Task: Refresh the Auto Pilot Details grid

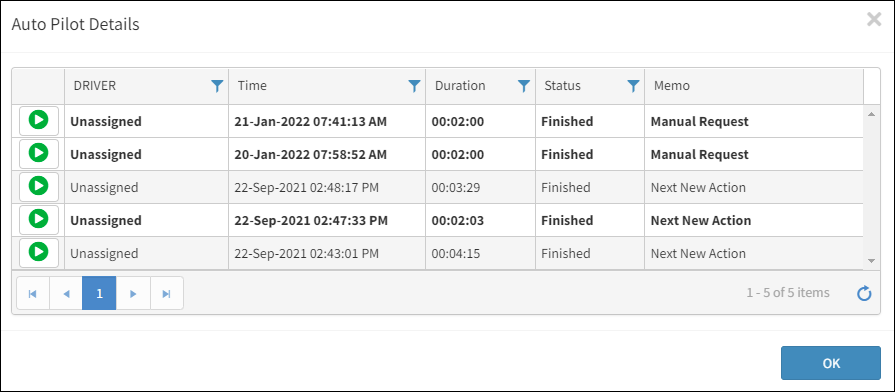Action: 864,293
